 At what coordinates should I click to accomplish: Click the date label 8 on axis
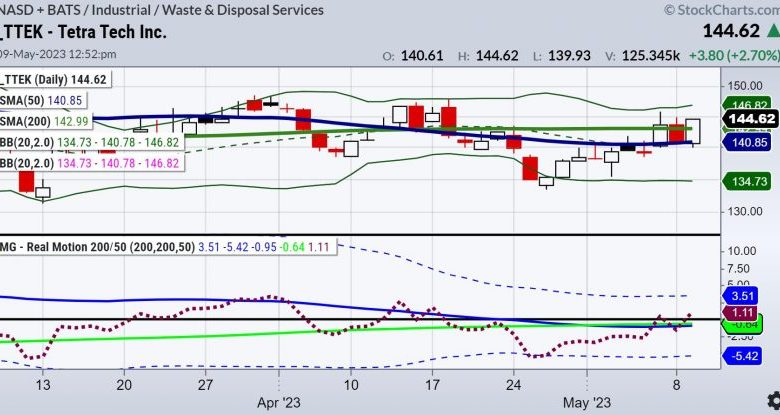(x=677, y=385)
